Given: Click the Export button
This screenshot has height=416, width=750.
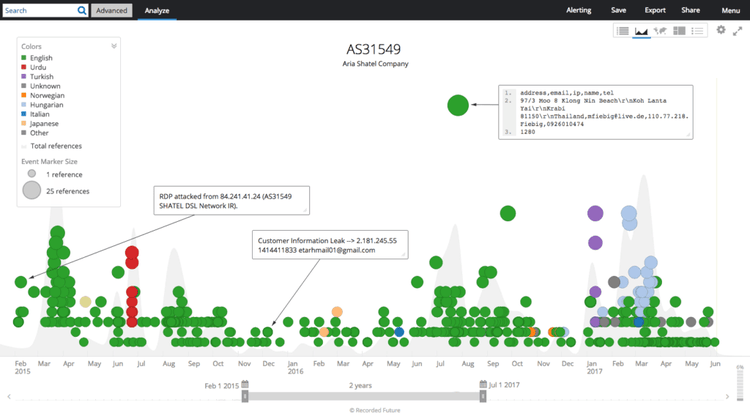Looking at the screenshot, I should (655, 10).
